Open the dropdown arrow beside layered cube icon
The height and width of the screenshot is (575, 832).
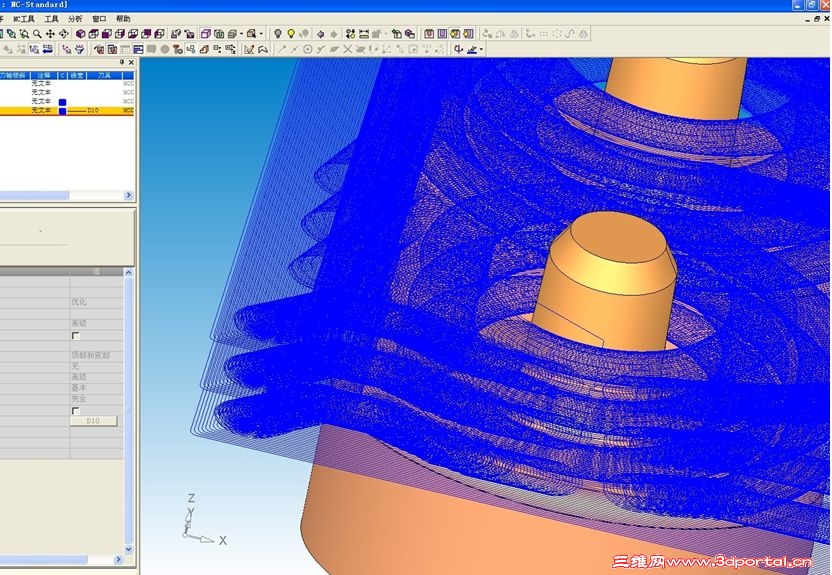pos(241,34)
